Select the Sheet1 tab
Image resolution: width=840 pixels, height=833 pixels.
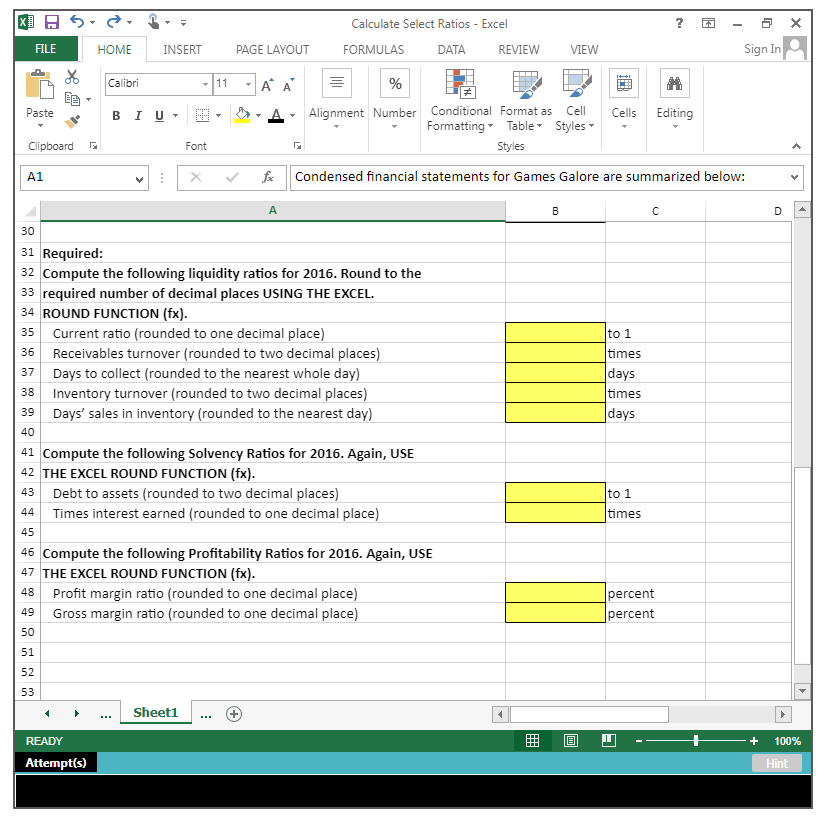tap(155, 713)
